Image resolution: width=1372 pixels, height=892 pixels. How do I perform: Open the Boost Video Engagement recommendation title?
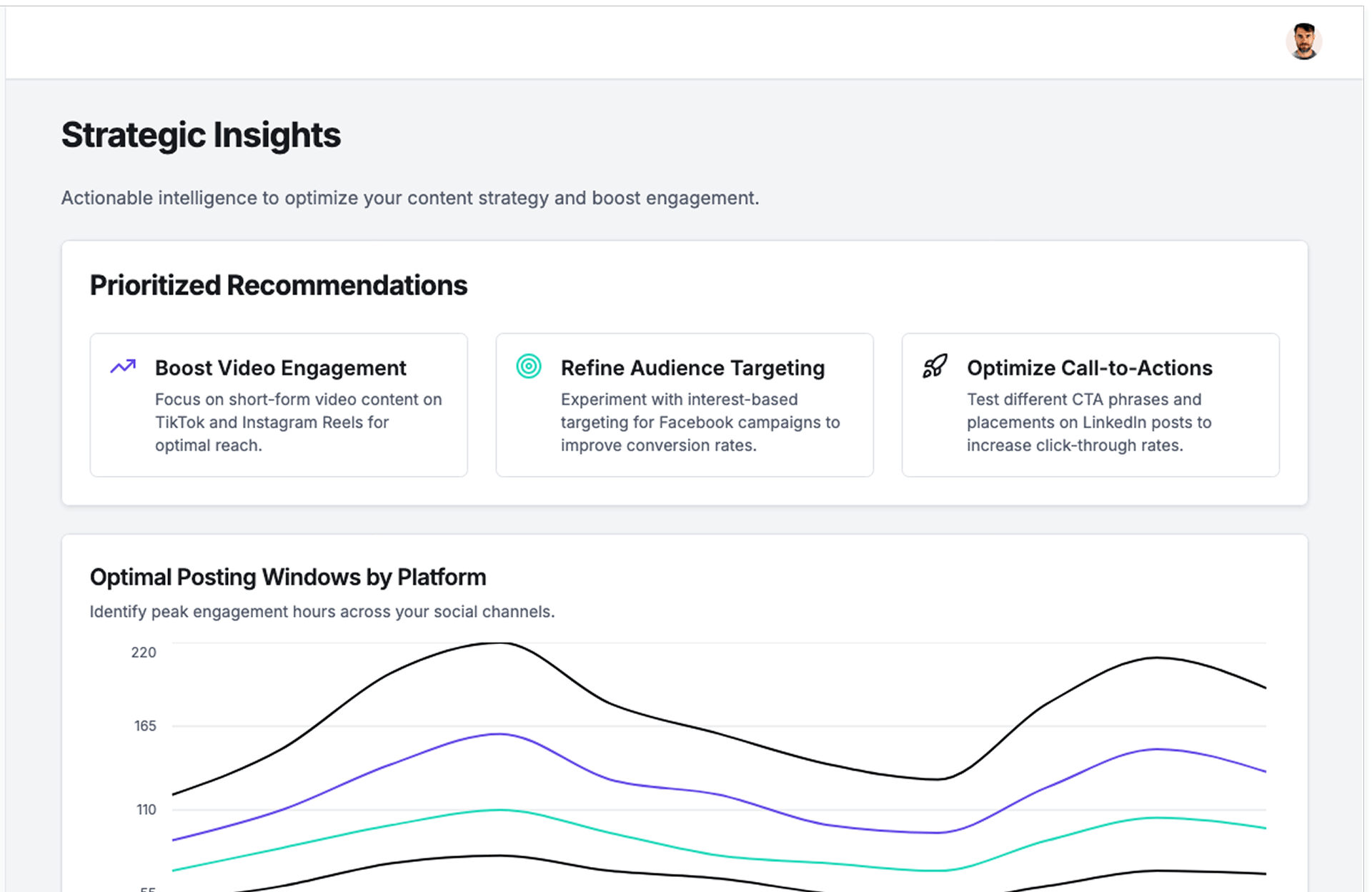280,368
